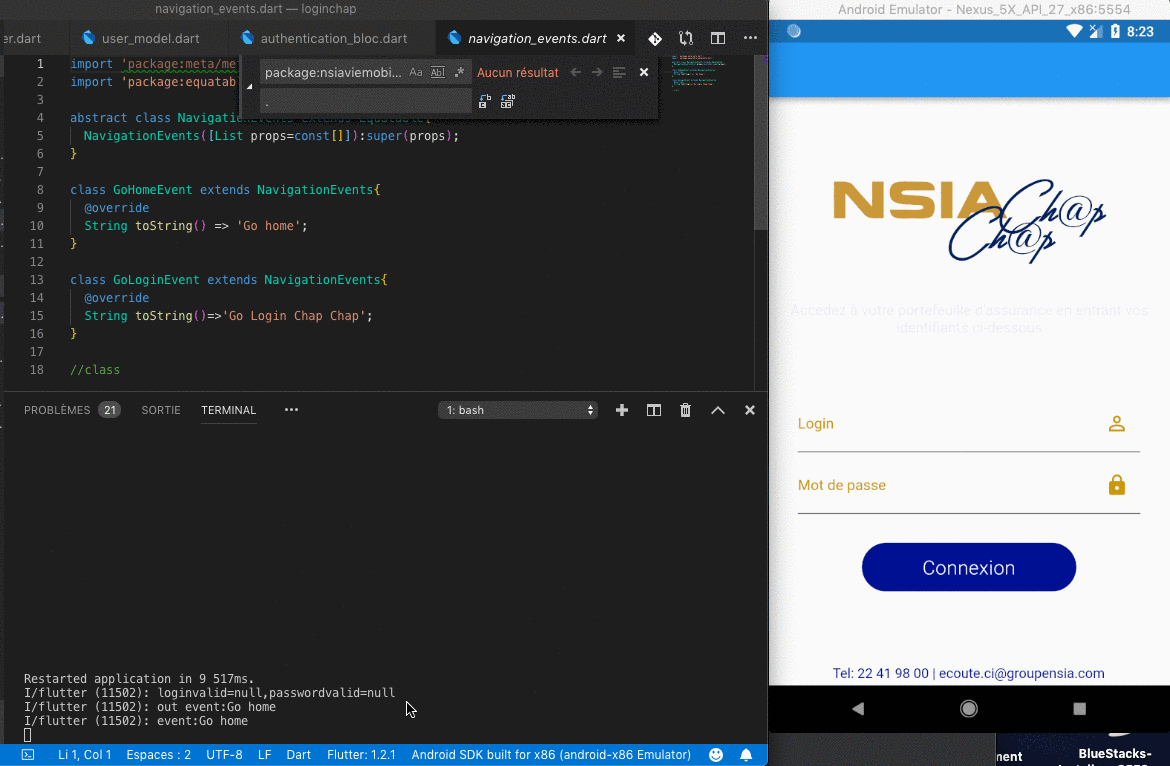Click line number 8 in gutter
Viewport: 1170px width, 766px height.
(x=40, y=189)
